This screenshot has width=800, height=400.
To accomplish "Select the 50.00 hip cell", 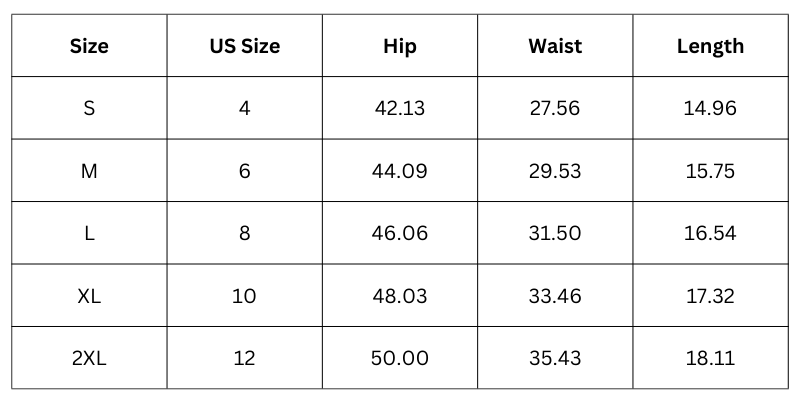I will pyautogui.click(x=399, y=358).
